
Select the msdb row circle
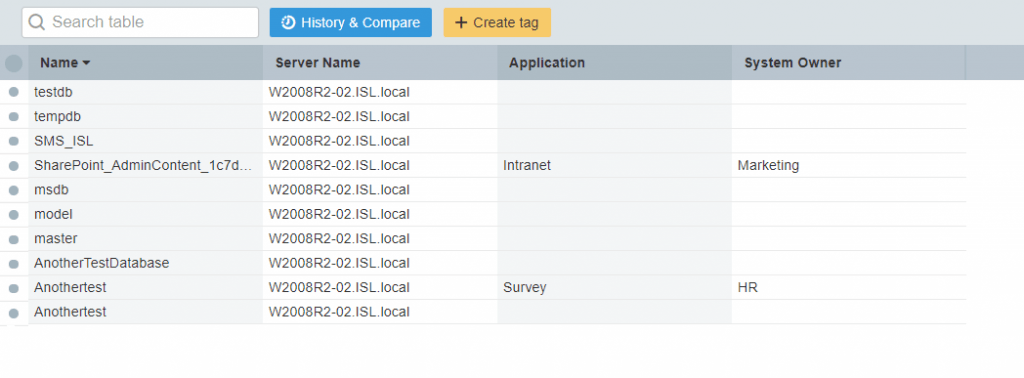click(x=14, y=190)
